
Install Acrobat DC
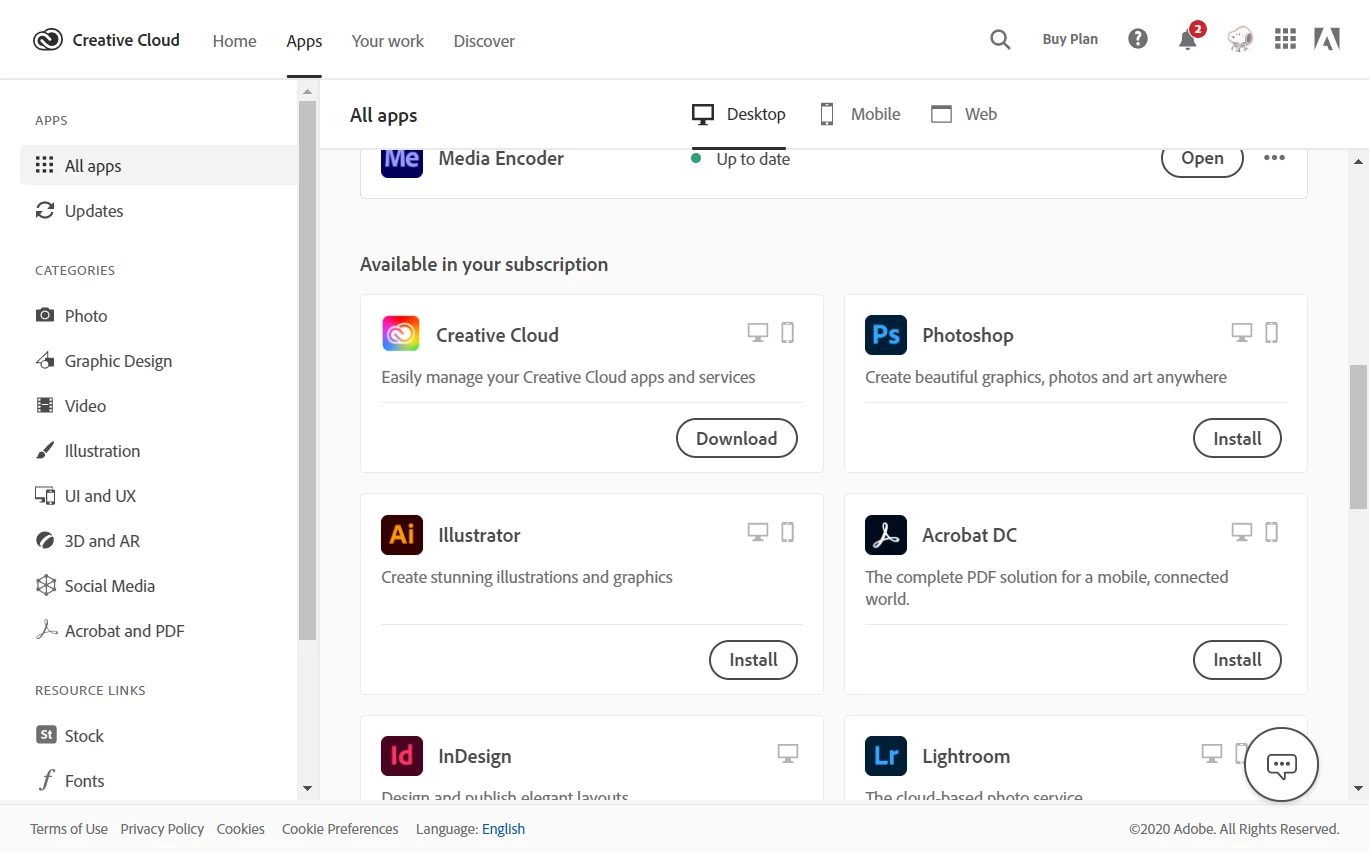(x=1237, y=660)
